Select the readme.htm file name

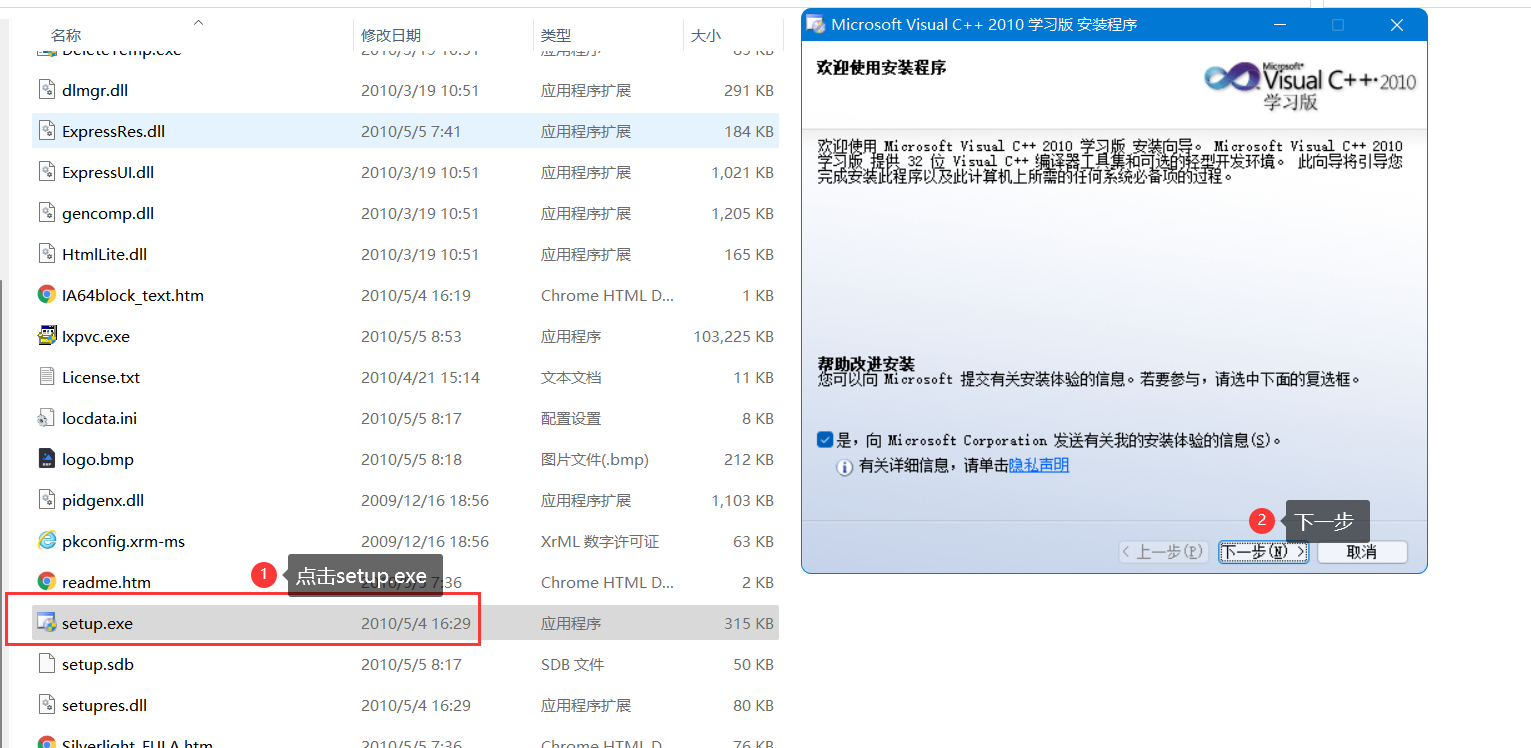point(106,582)
